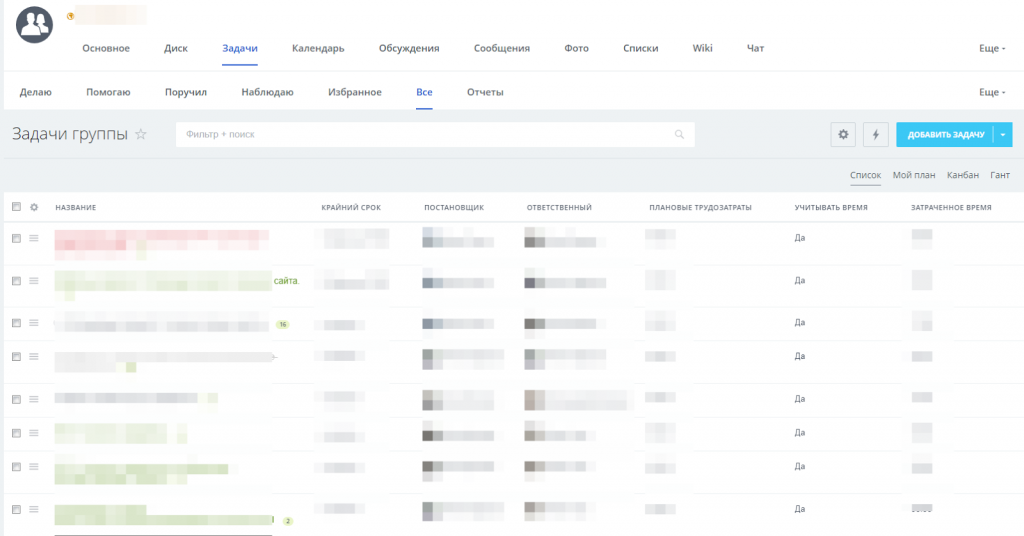Screen dimensions: 1024x536
Task: Open the row menu of the task with badge 2
Action: coord(34,509)
